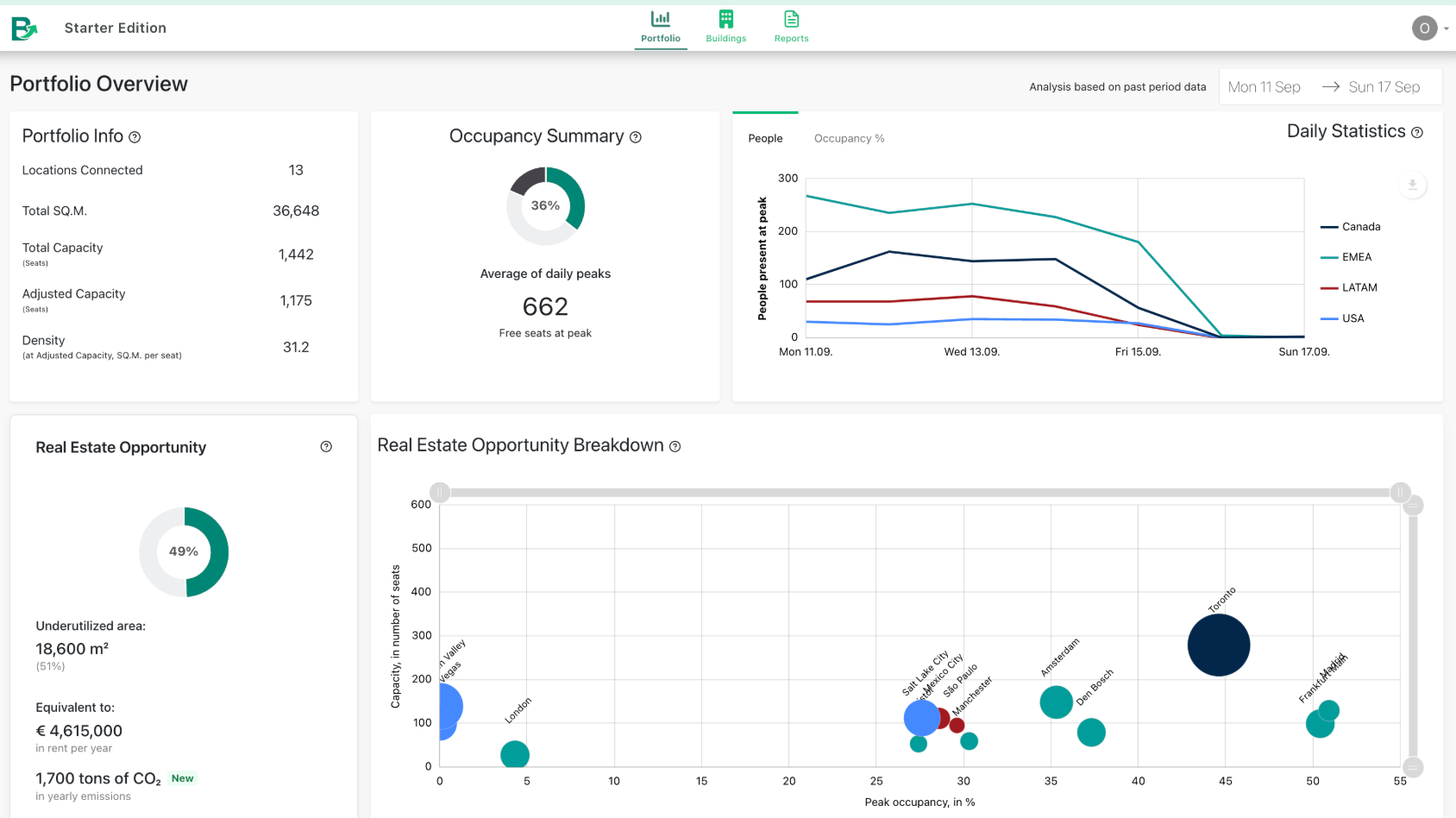Switch to the Occupancy % chart tab

click(x=849, y=138)
